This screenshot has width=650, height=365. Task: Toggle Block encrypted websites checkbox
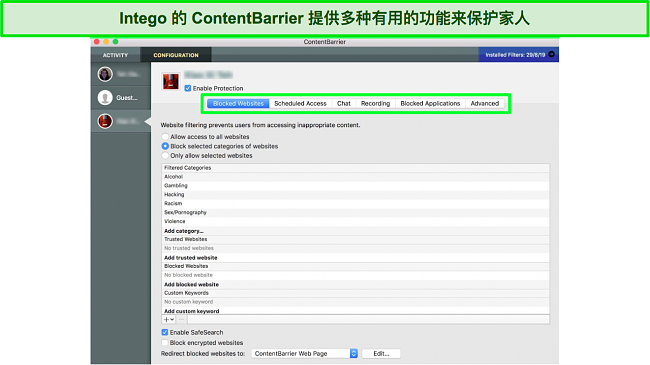pyautogui.click(x=165, y=343)
